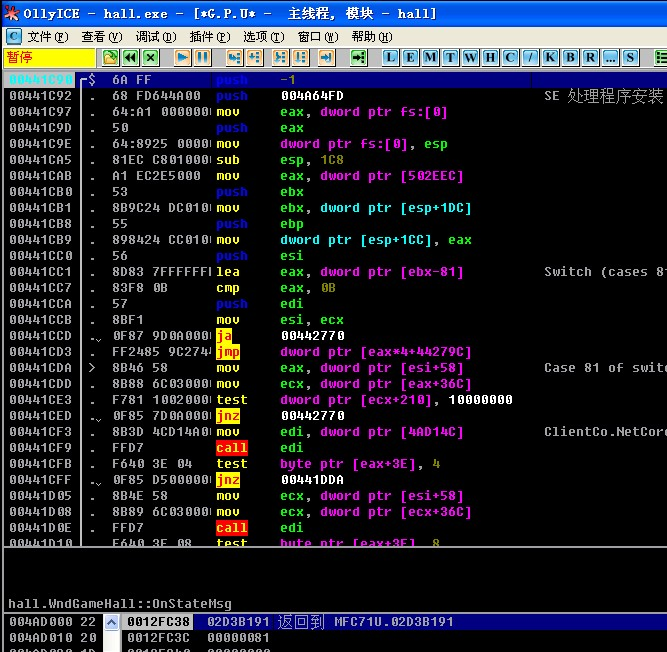Click the test dword ptr [ecx+210] instruction
The width and height of the screenshot is (667, 652).
coord(365,400)
